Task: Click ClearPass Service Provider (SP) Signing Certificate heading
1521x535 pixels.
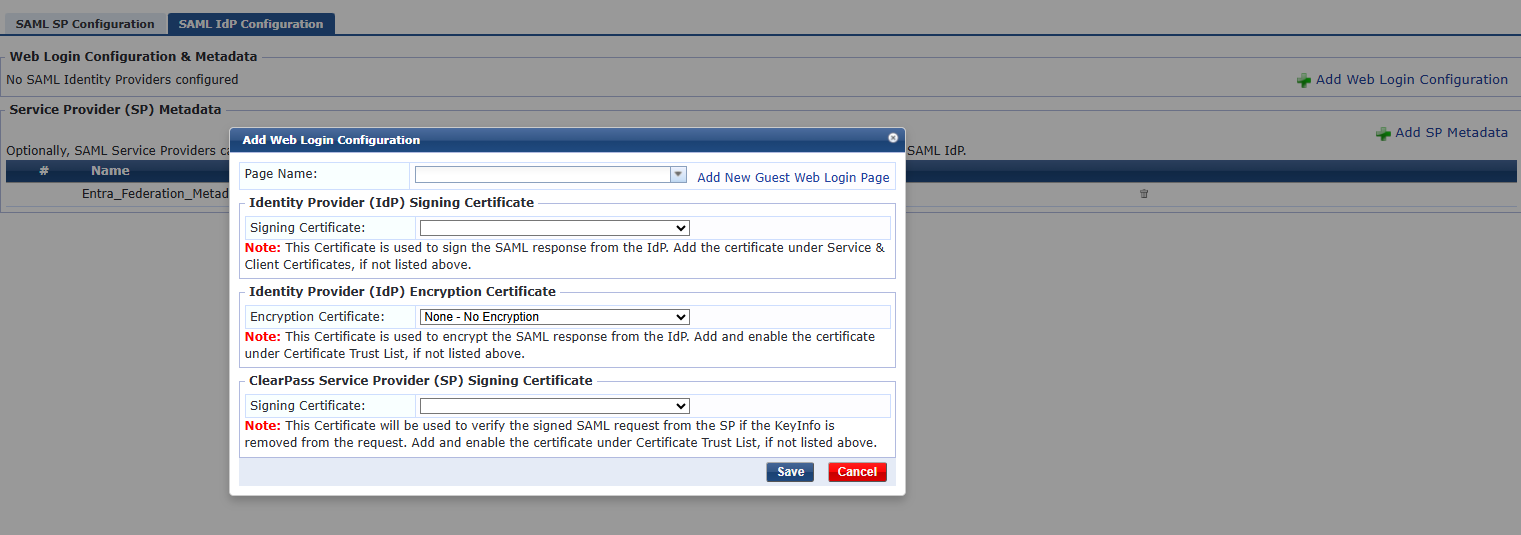Action: [421, 381]
